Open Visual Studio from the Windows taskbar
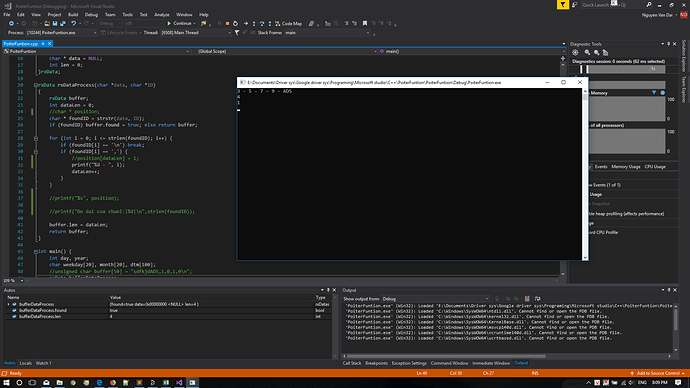The width and height of the screenshot is (690, 388). pyautogui.click(x=179, y=383)
